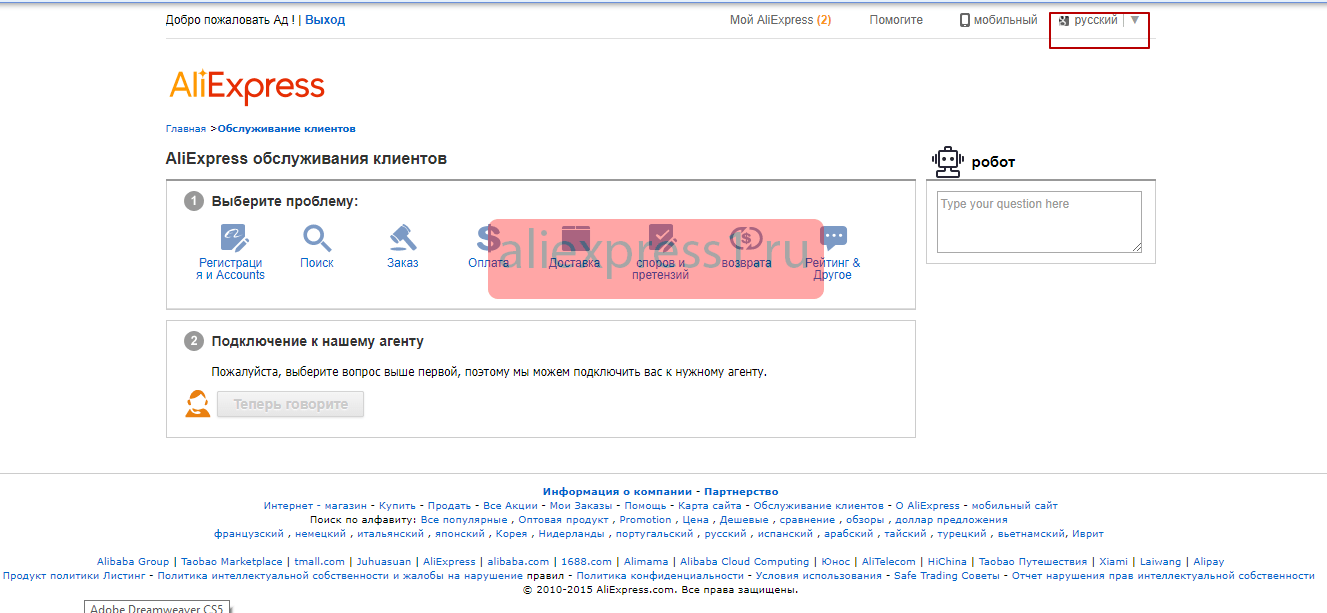Open Все Акции footer link

click(510, 506)
